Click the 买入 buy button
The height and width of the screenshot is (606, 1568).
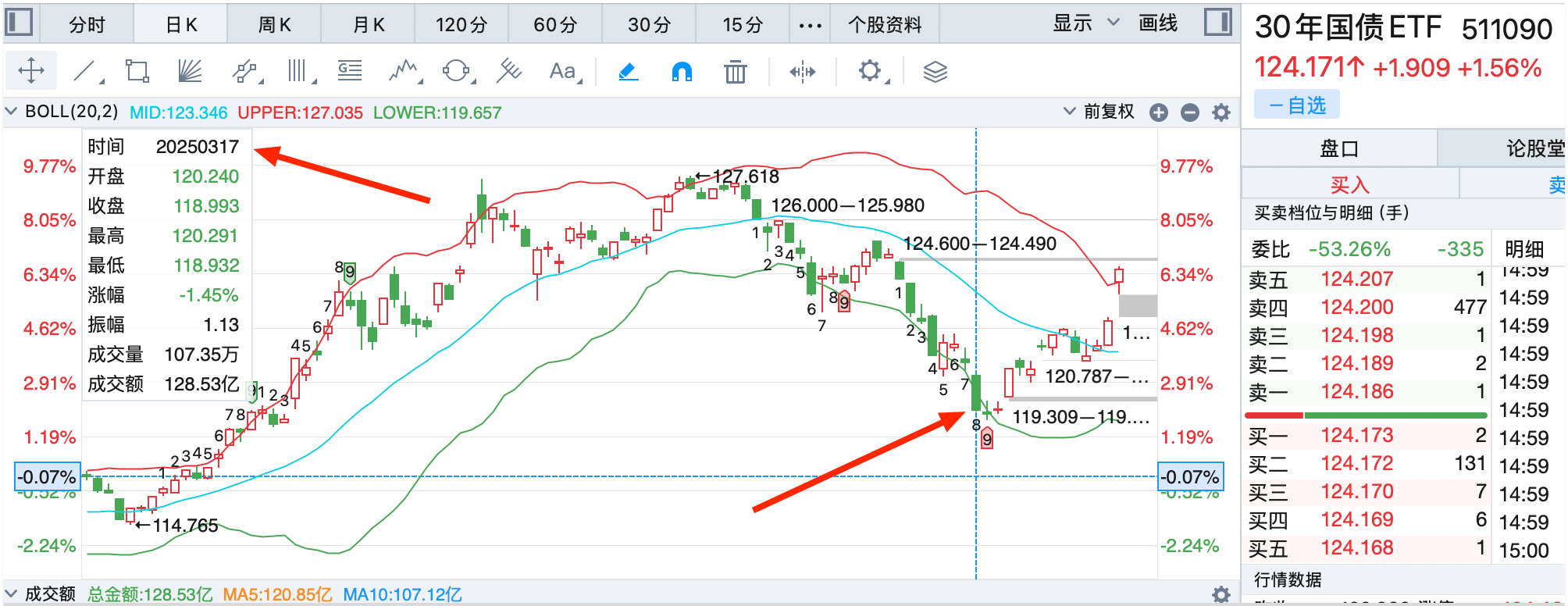[1349, 185]
